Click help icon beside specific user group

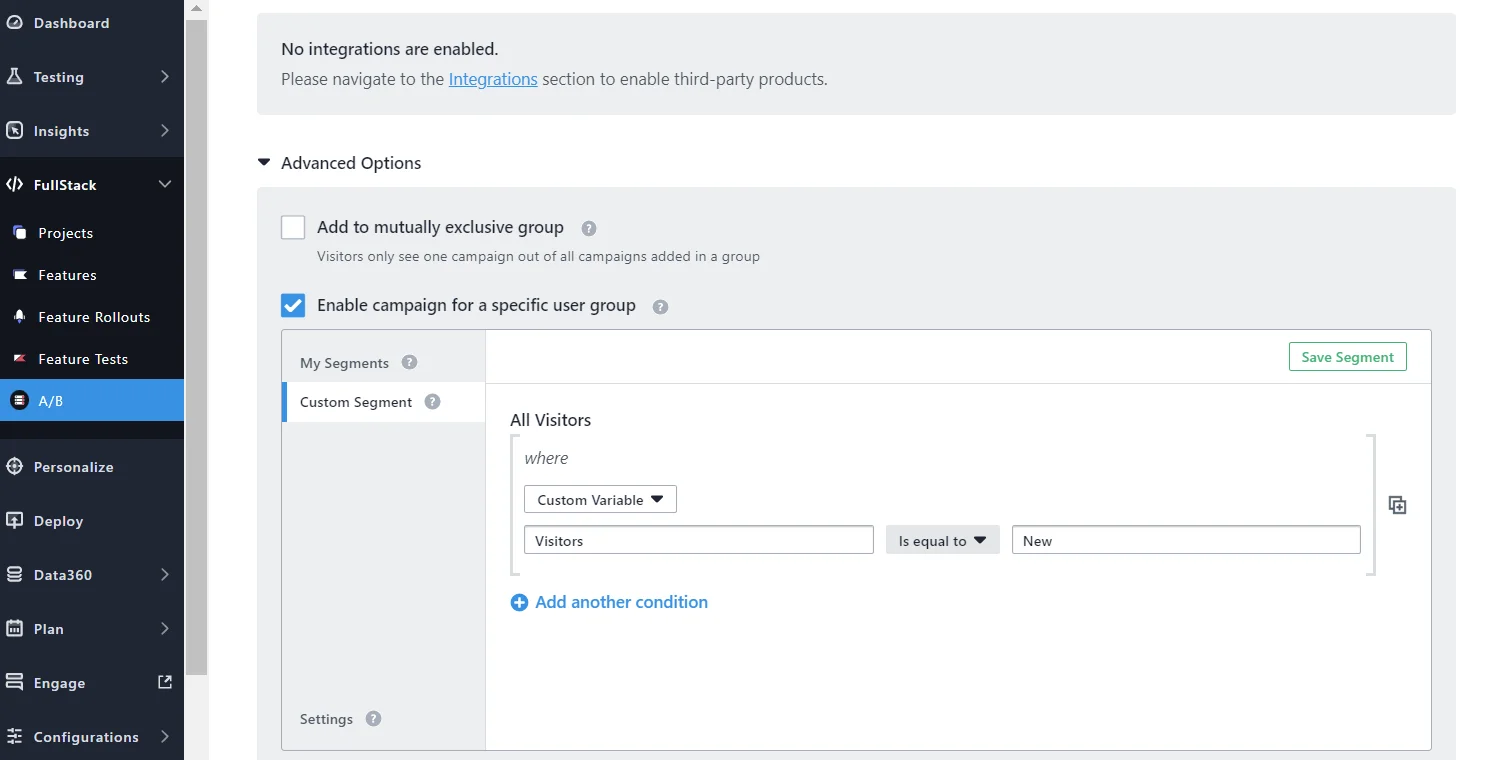tap(660, 307)
